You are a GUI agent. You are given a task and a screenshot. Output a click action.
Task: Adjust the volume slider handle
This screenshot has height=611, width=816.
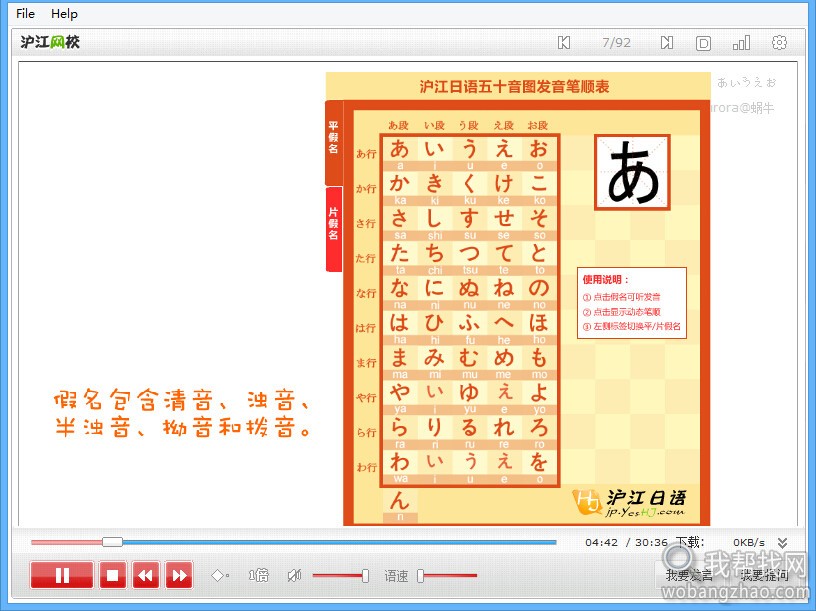pos(365,576)
